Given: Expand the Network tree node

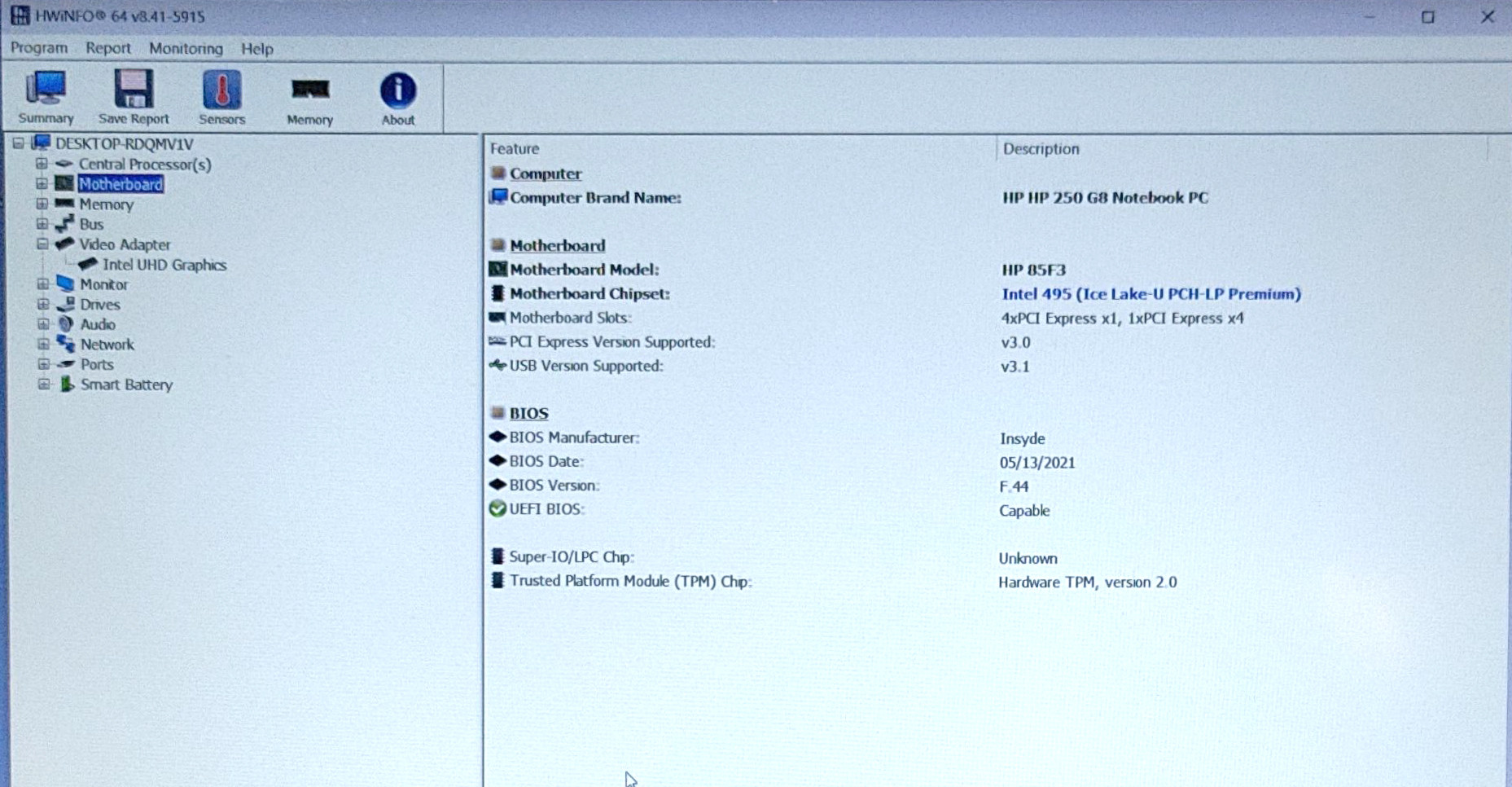Looking at the screenshot, I should [x=43, y=344].
